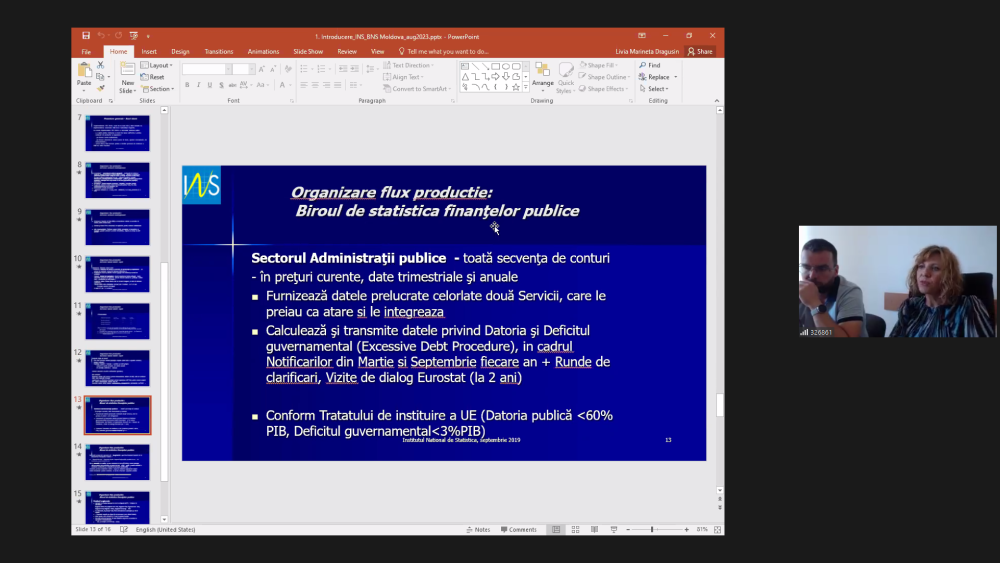Open Comments pane from status bar

click(x=519, y=529)
